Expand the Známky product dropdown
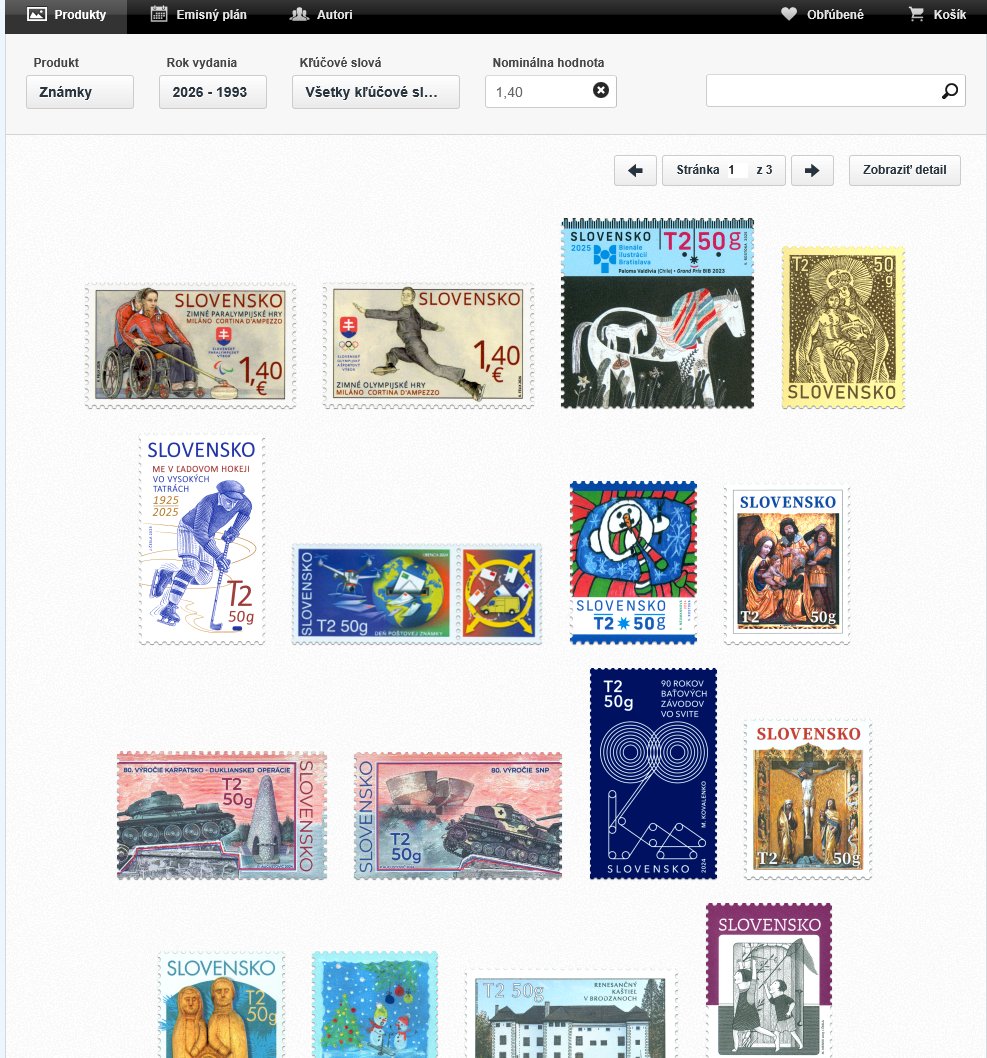The height and width of the screenshot is (1058, 987). click(x=80, y=92)
